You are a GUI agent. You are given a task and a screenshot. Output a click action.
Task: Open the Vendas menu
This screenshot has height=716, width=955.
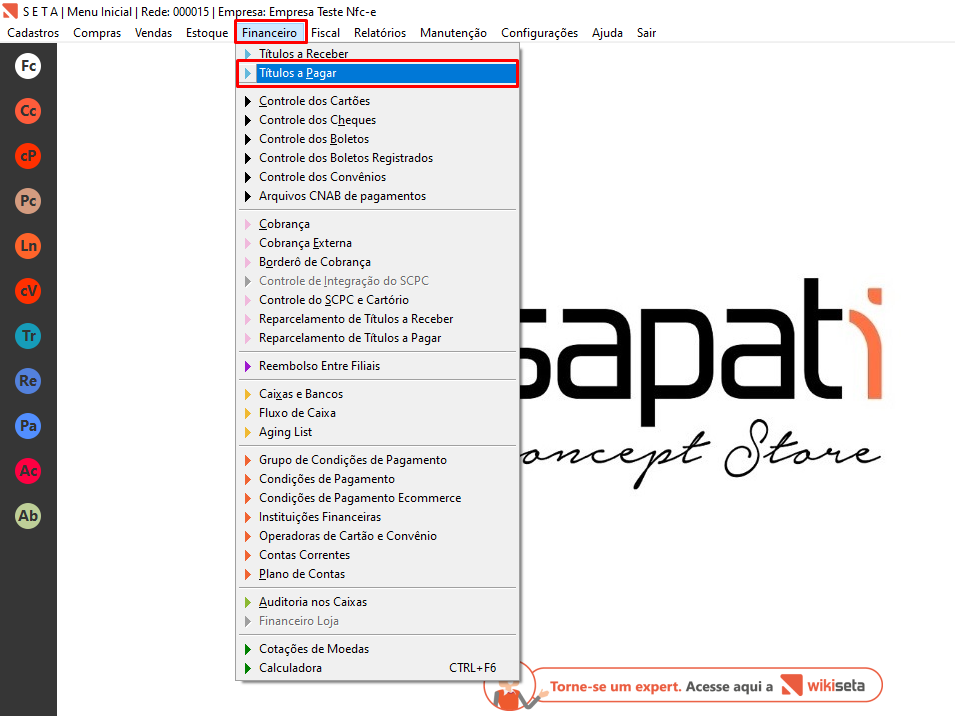point(153,33)
